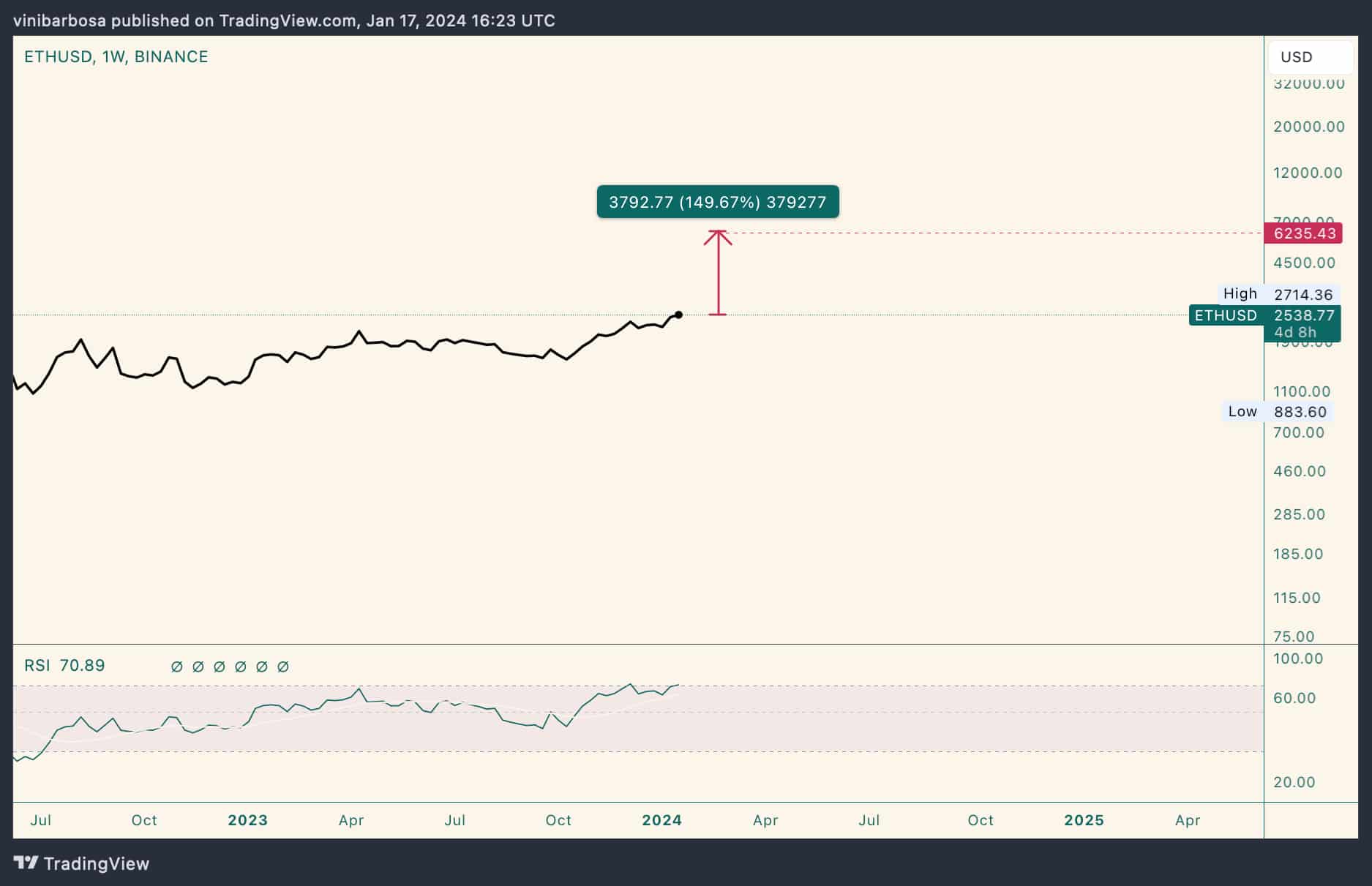
Task: Click the High 2714.36 label
Action: tap(1278, 294)
